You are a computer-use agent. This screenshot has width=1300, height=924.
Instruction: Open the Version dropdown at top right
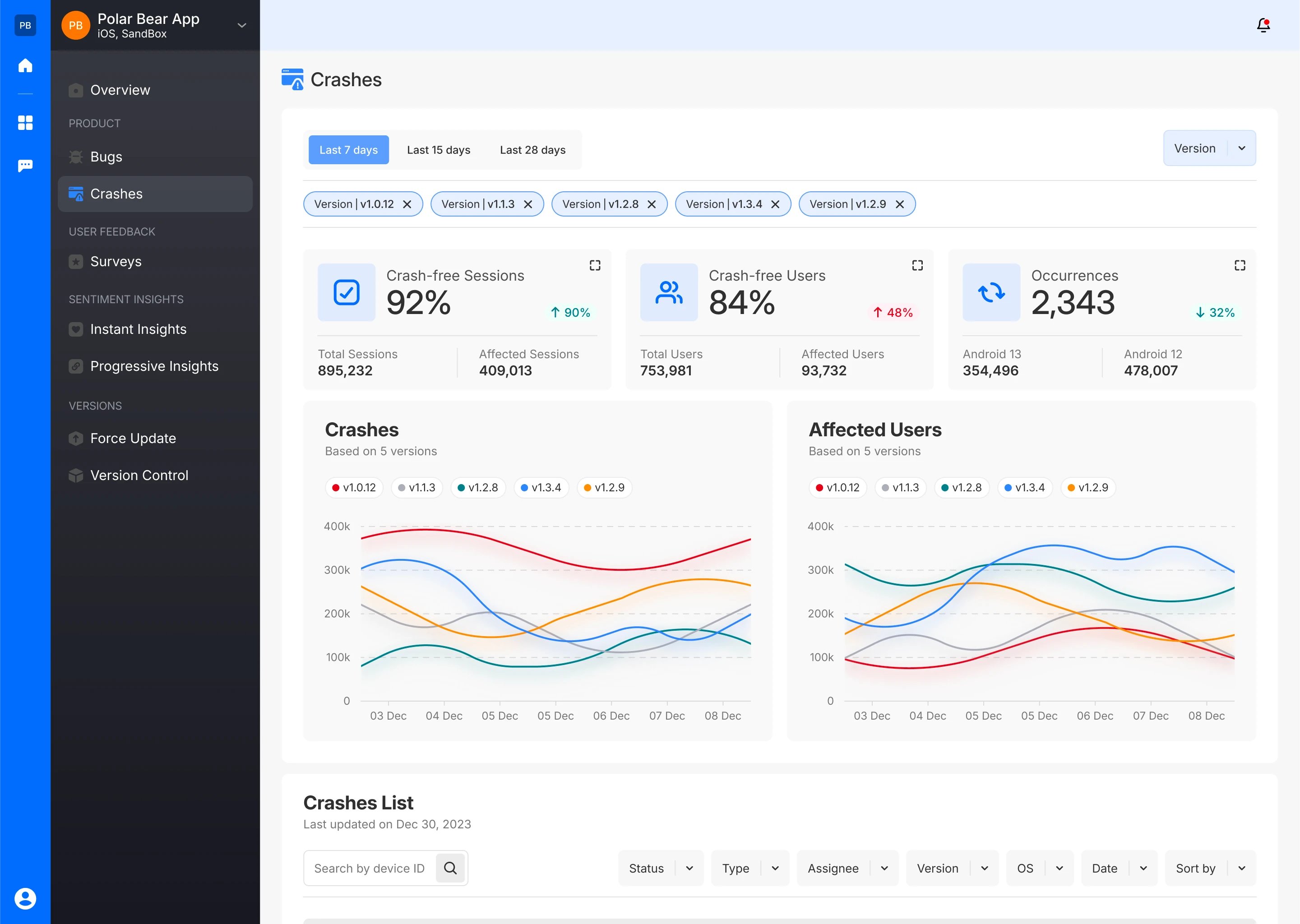click(x=1210, y=148)
